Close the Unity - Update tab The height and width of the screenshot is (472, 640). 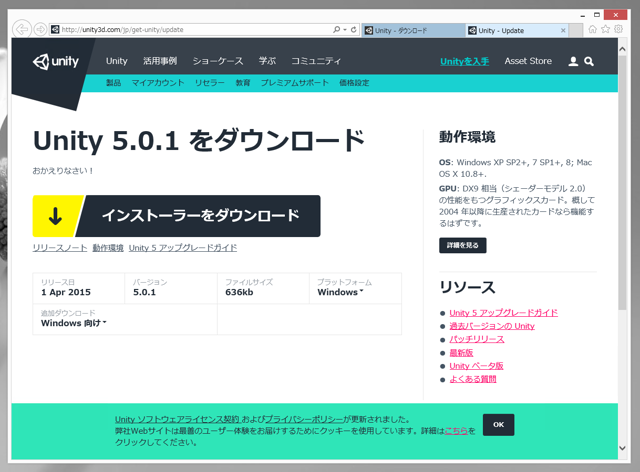point(563,30)
